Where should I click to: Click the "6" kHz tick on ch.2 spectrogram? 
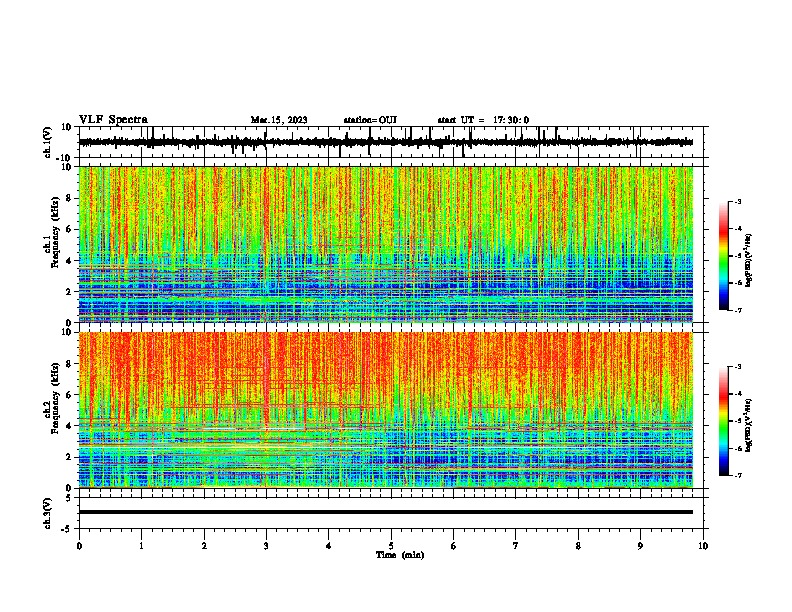click(70, 395)
